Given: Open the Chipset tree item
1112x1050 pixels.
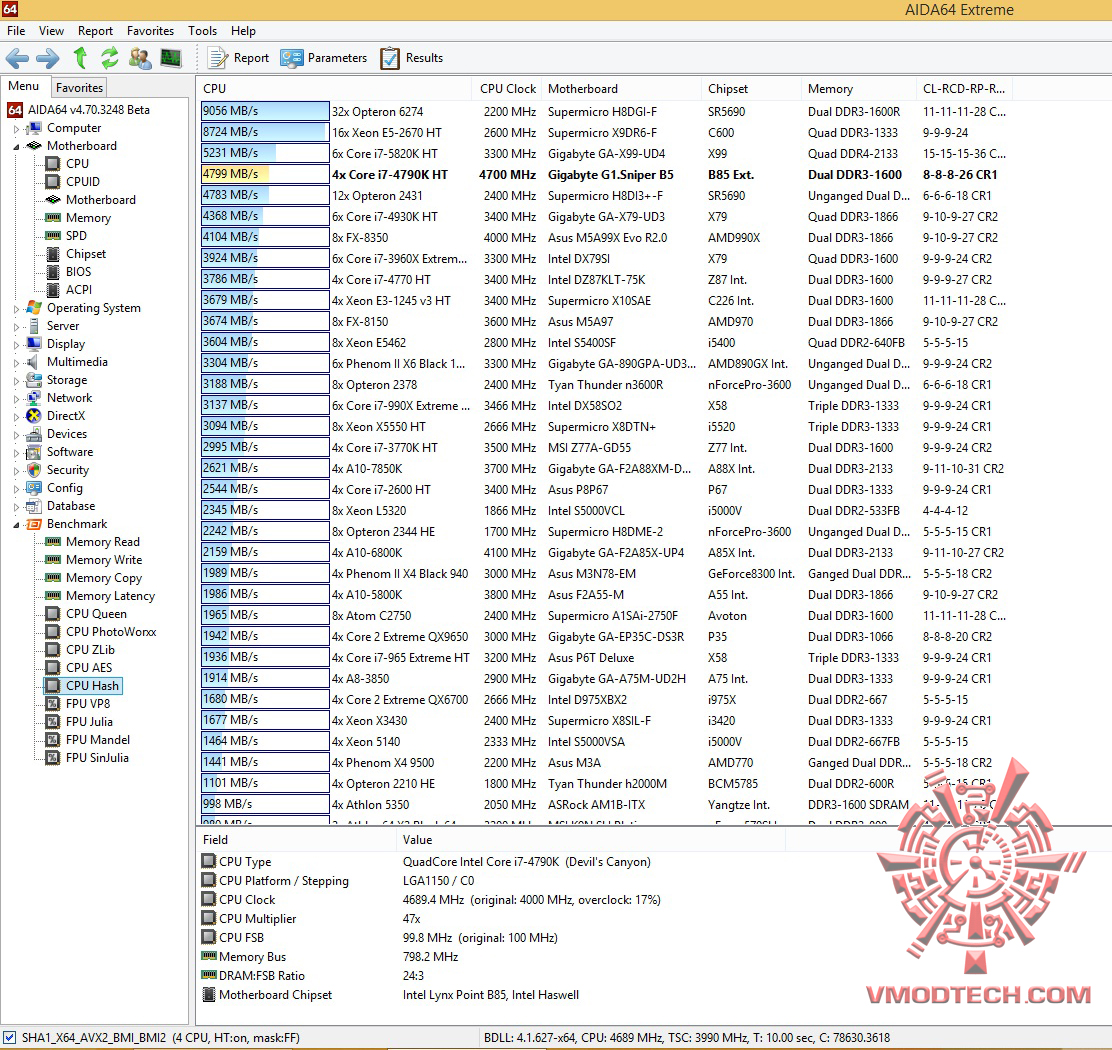Looking at the screenshot, I should (86, 254).
